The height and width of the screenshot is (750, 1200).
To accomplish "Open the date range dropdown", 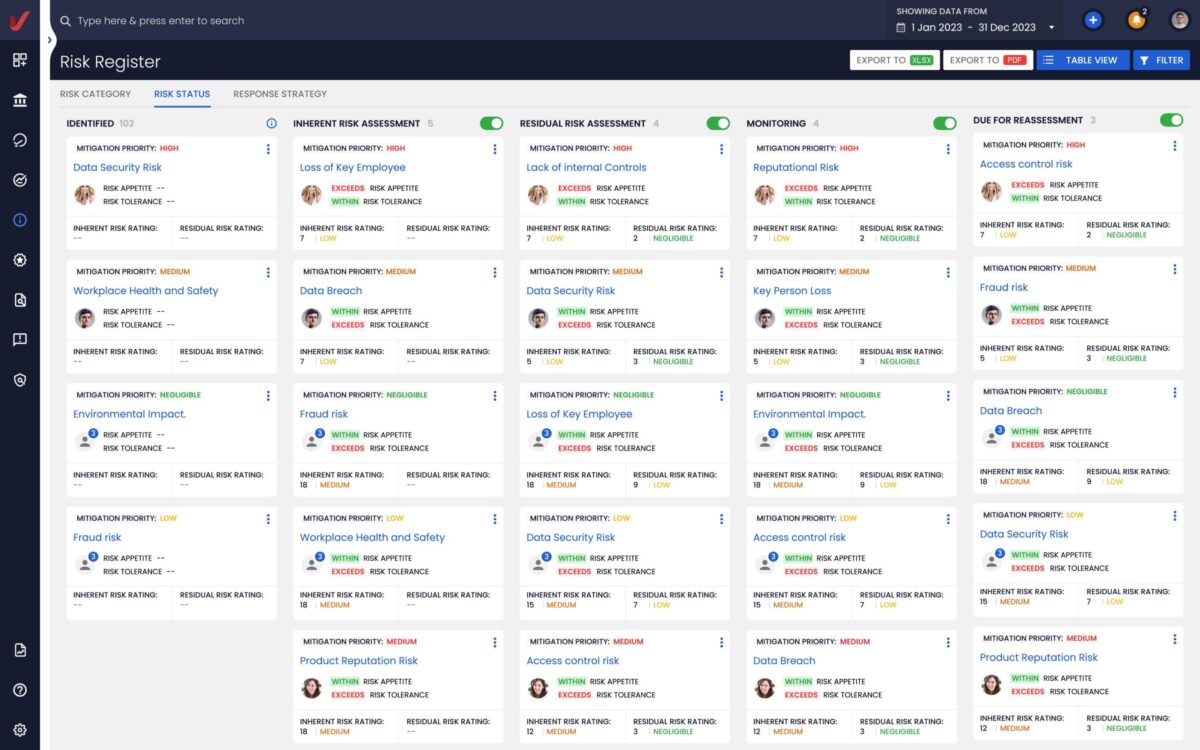I will point(978,27).
